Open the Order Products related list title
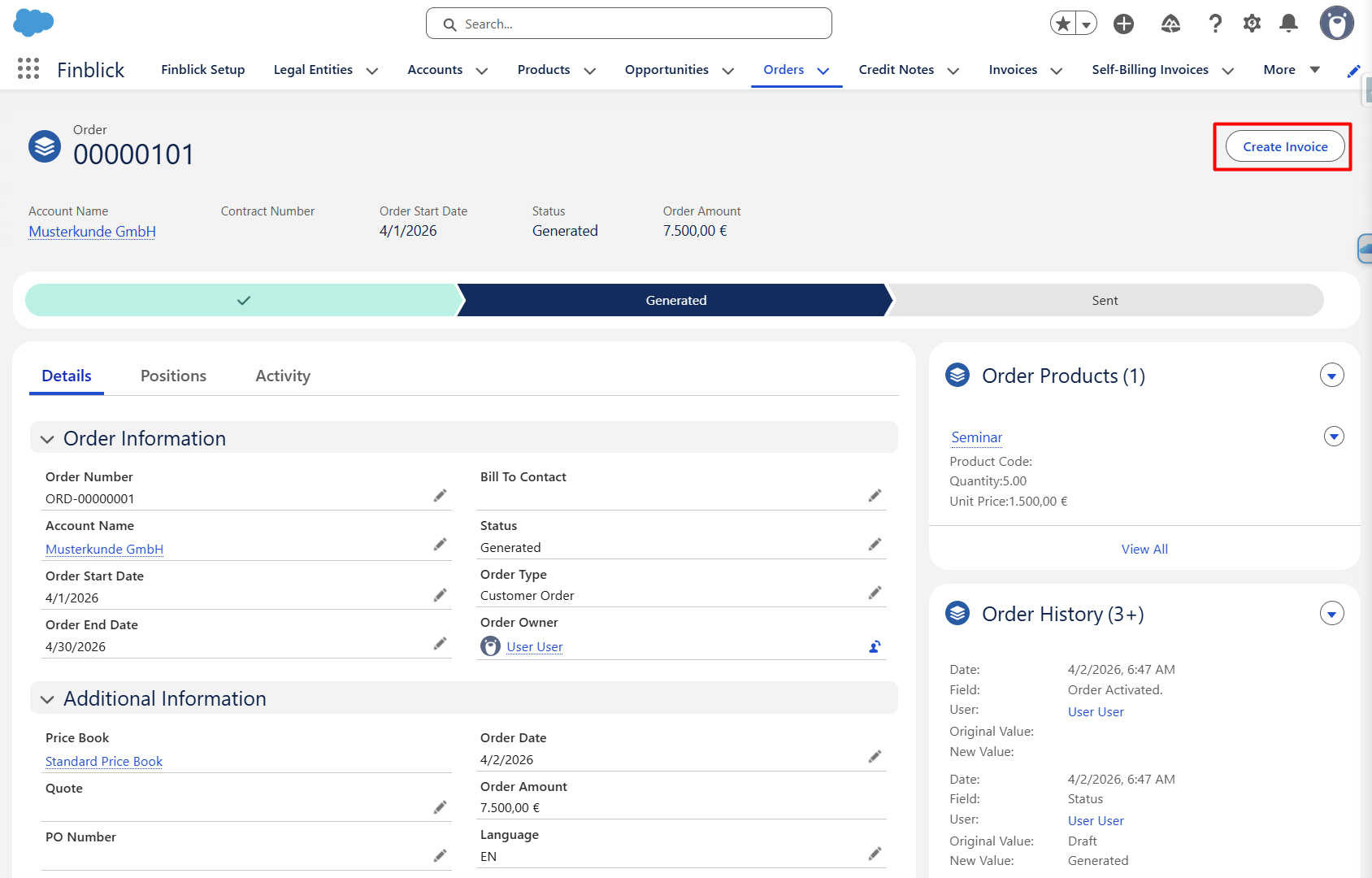This screenshot has width=1372, height=878. pyautogui.click(x=1063, y=376)
